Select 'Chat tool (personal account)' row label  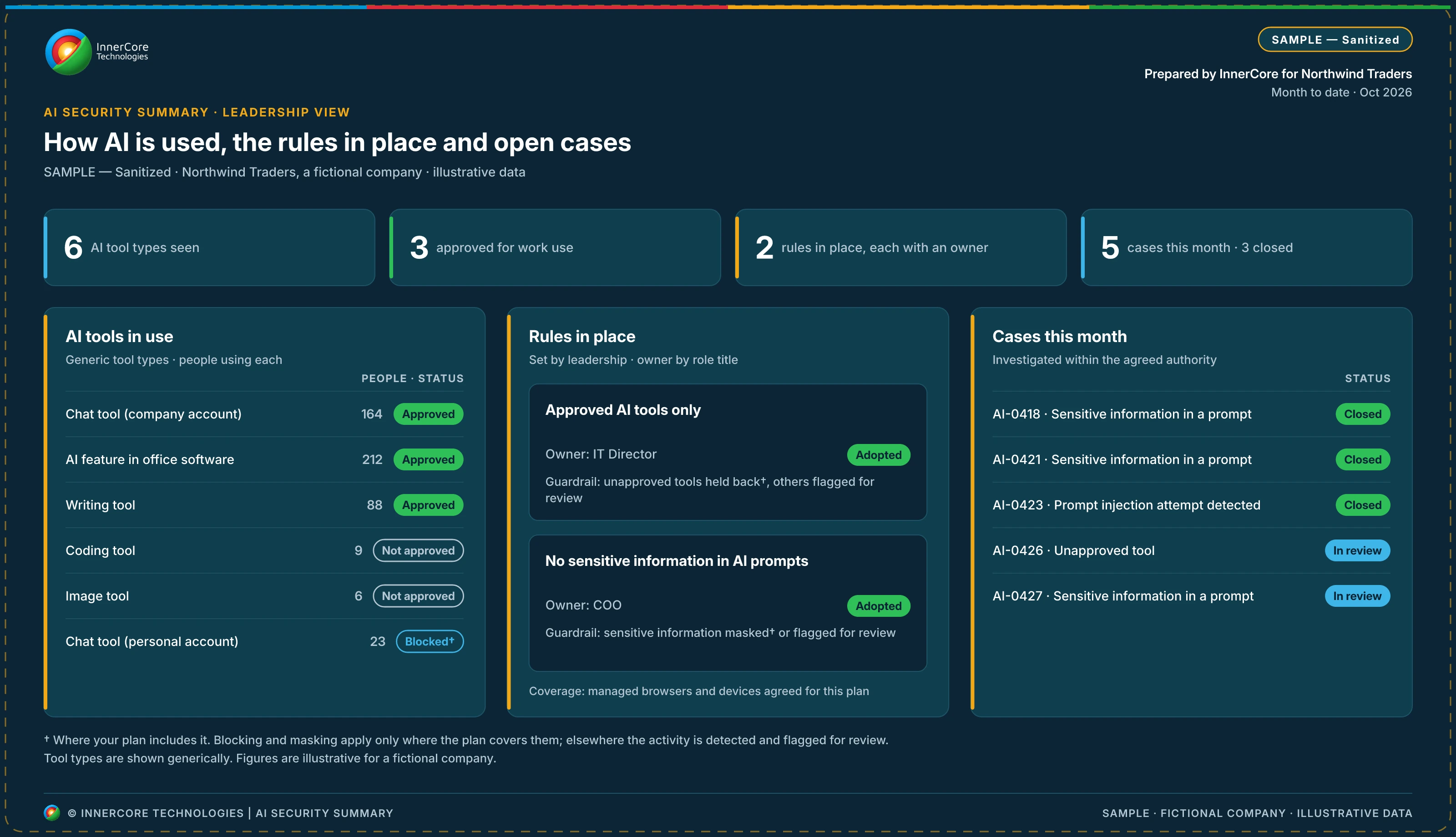pyautogui.click(x=152, y=641)
